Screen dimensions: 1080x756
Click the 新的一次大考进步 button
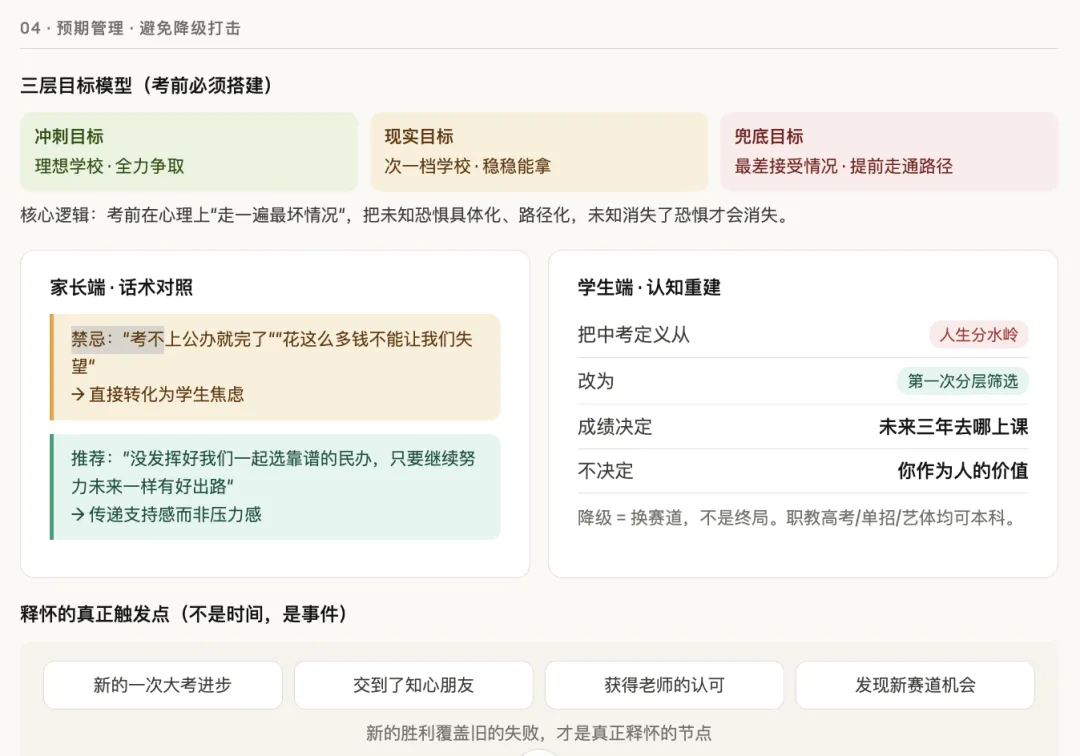[x=162, y=685]
